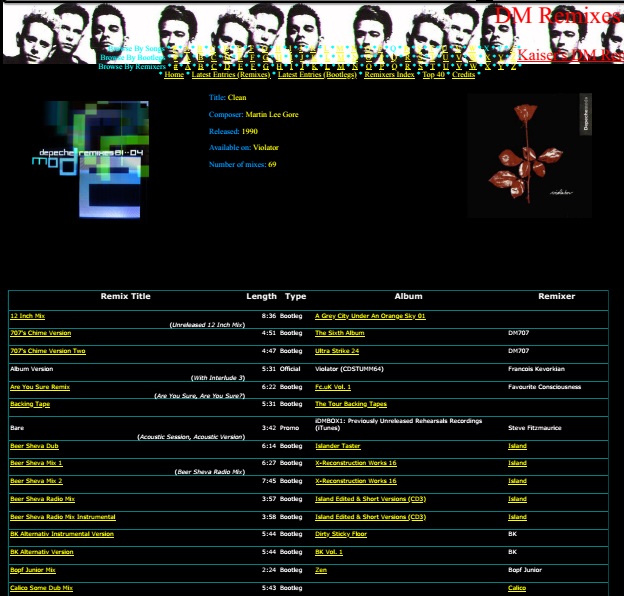This screenshot has width=624, height=596.
Task: Open the Dirty Sticky Floor album
Action: pyautogui.click(x=341, y=534)
